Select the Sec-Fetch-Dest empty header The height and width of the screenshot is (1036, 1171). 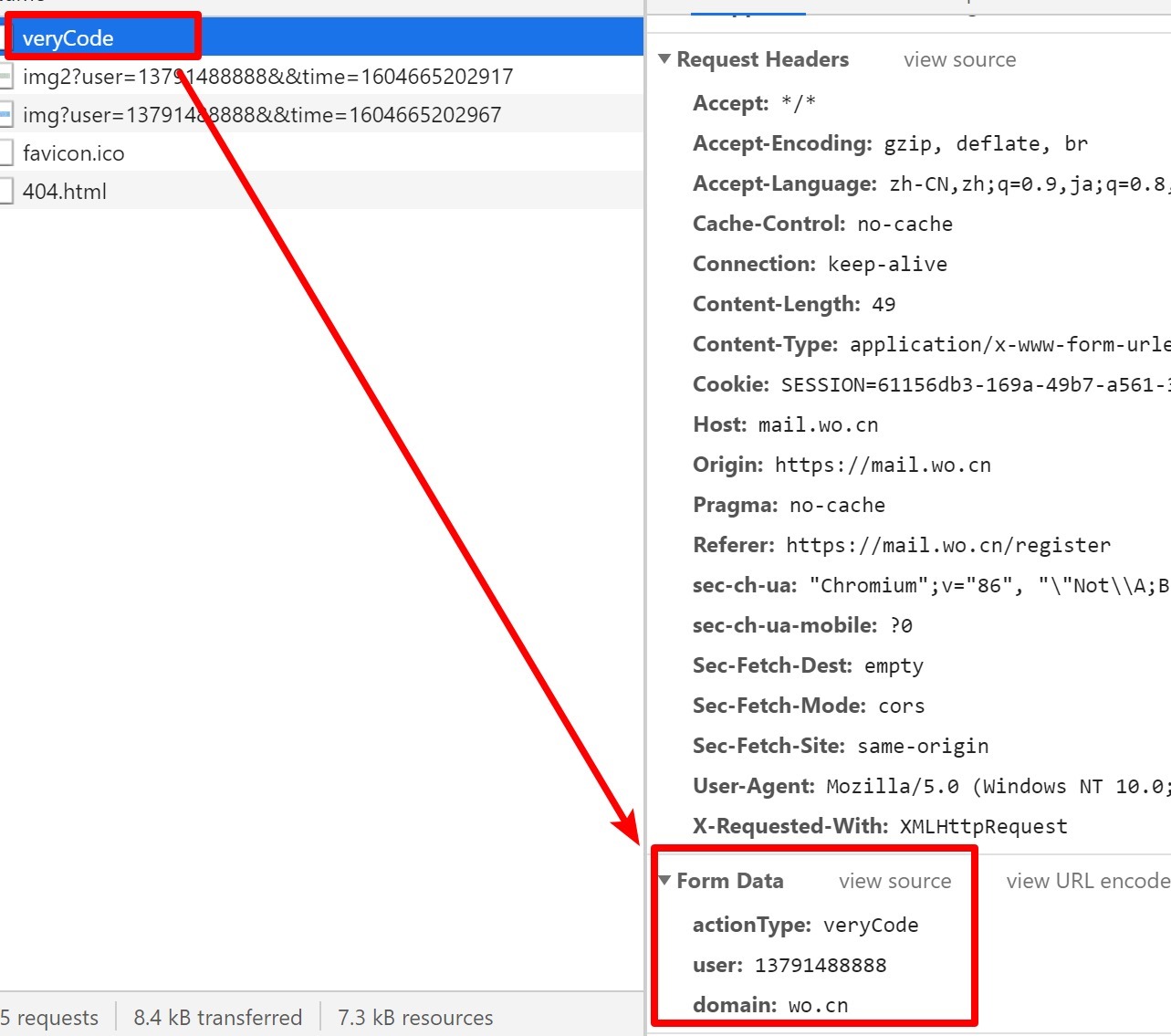[x=808, y=665]
